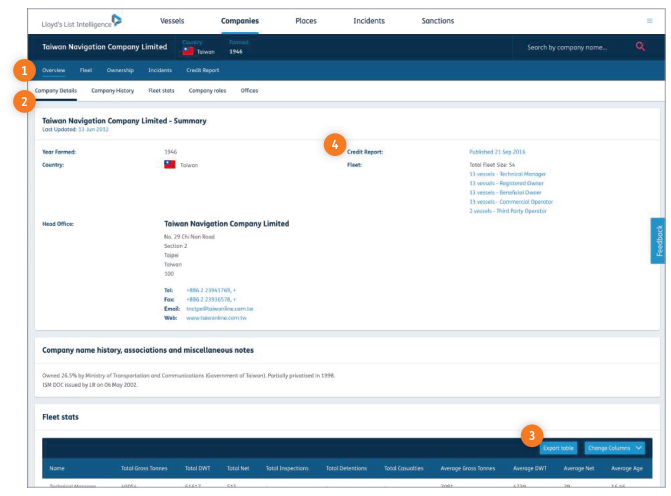Screen dimensions: 671x496
Task: Open 13 vessels - Technical Manager link
Action: click(x=508, y=174)
